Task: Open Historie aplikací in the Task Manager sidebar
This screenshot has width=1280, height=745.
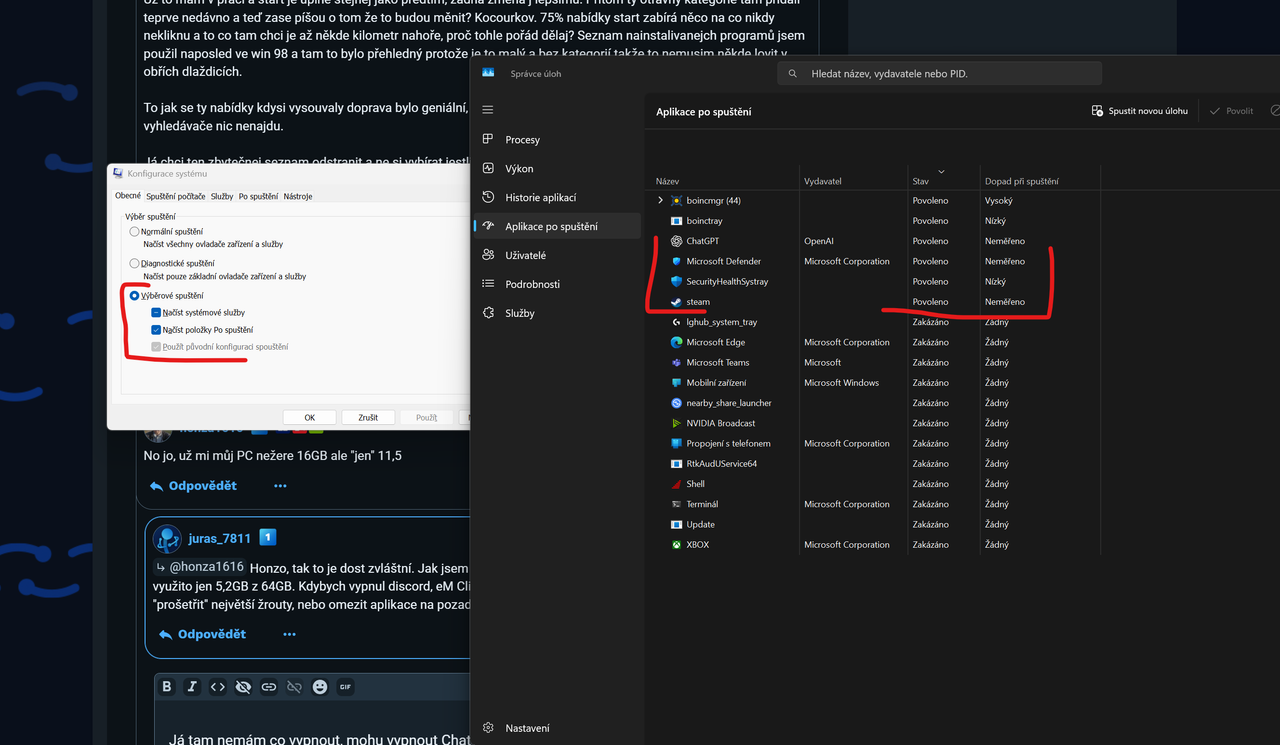Action: [x=556, y=198]
